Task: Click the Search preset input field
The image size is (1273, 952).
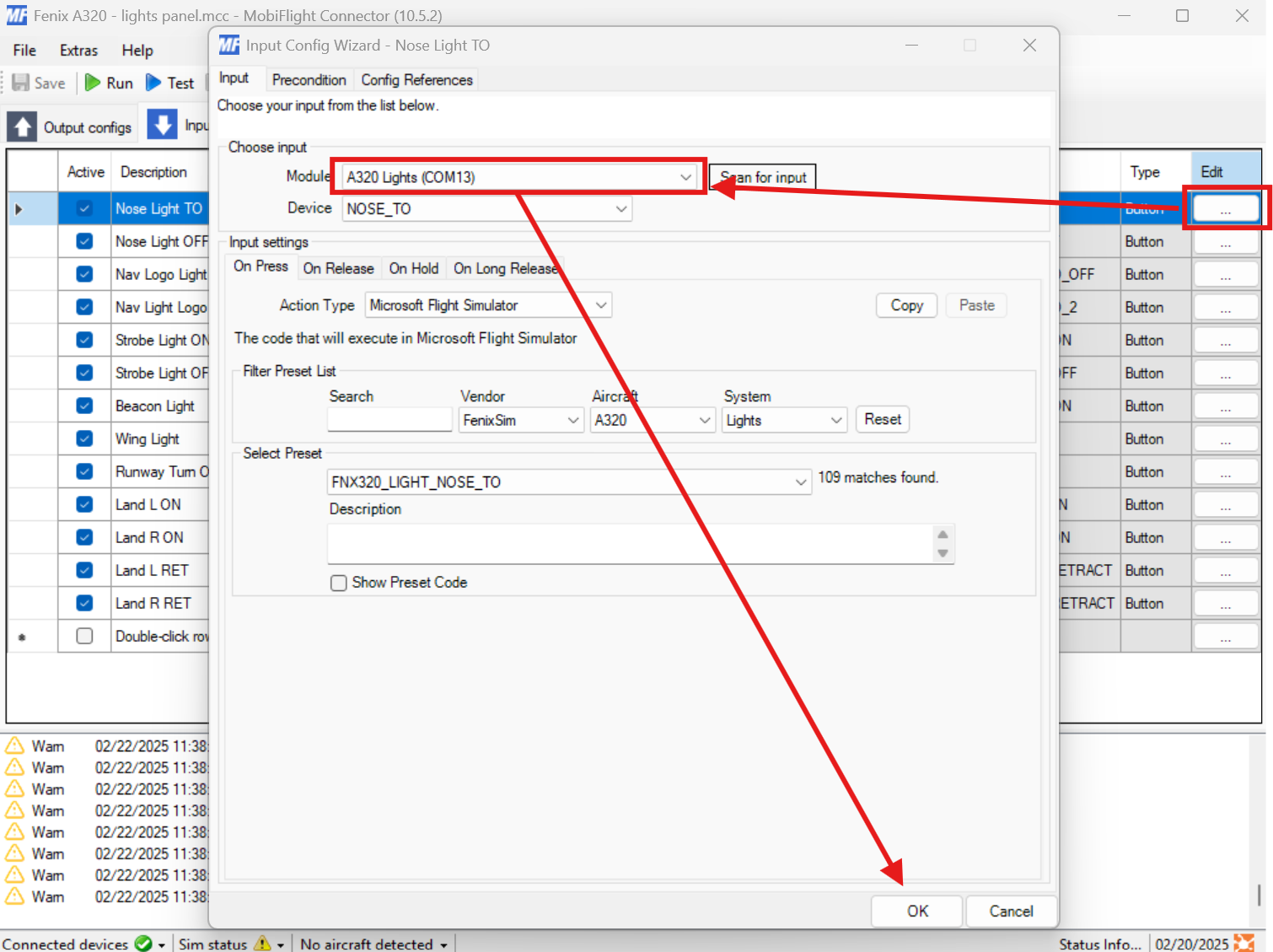Action: [x=389, y=419]
